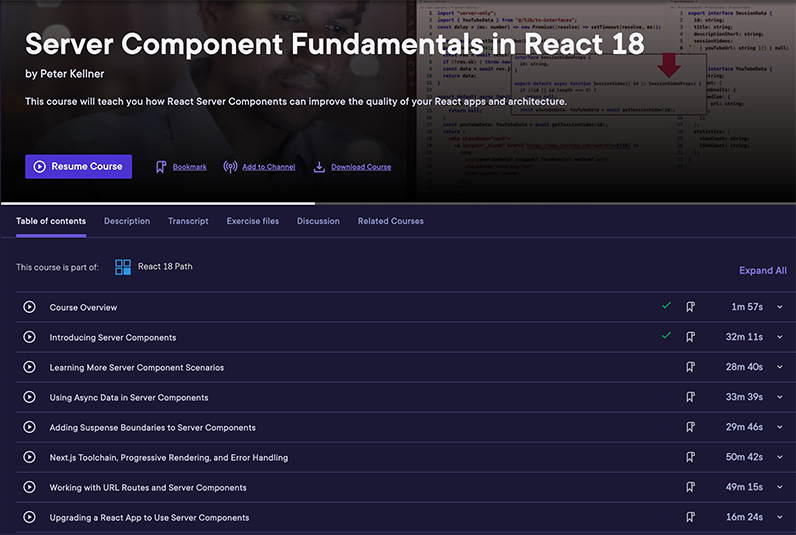Screen dimensions: 796x535
Task: Open the Discussion tab
Action: click(318, 221)
